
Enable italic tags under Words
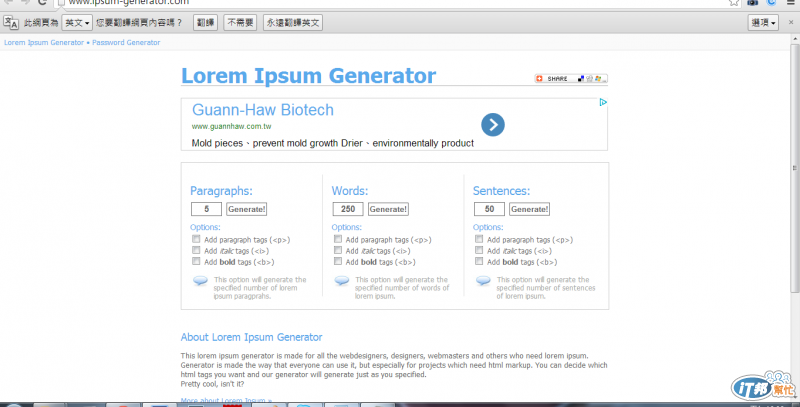pyautogui.click(x=338, y=250)
